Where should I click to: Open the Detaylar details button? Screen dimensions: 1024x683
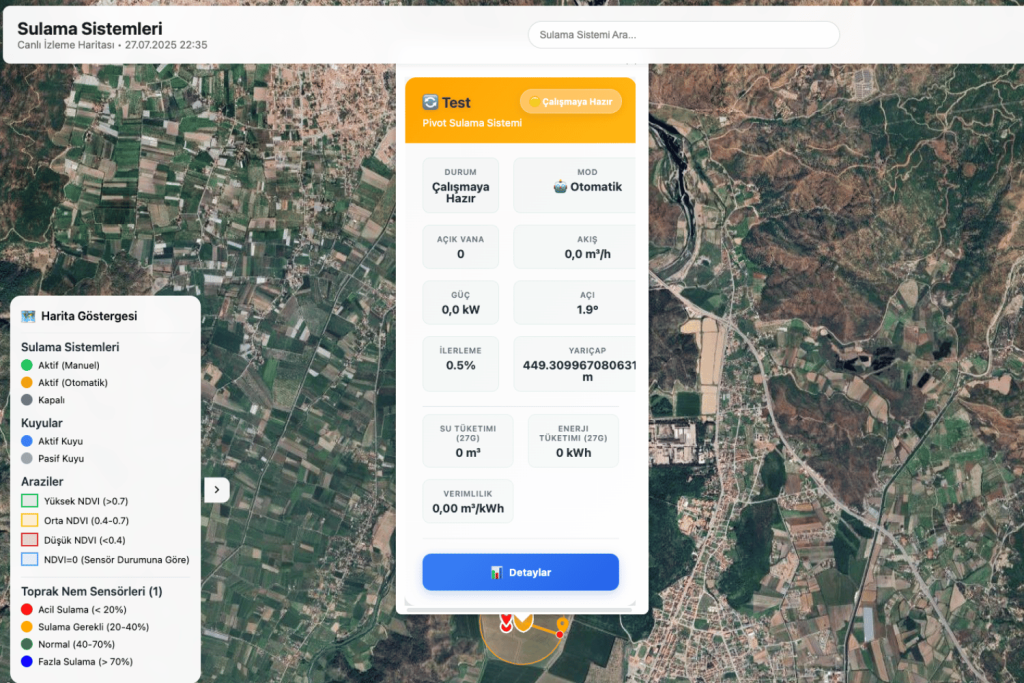tap(520, 572)
